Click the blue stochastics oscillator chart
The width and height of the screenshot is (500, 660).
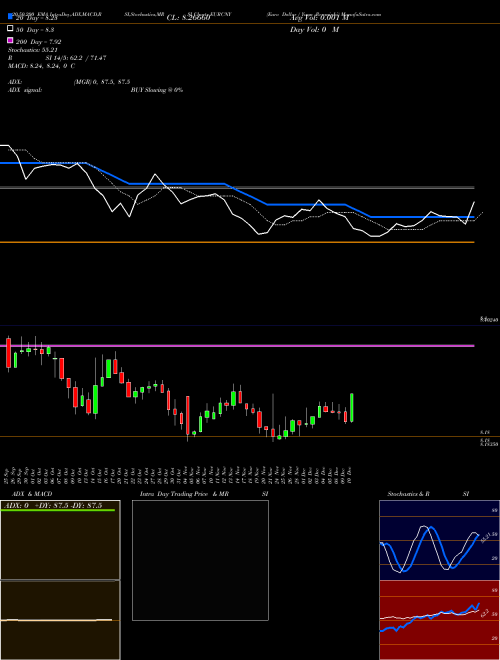439,540
